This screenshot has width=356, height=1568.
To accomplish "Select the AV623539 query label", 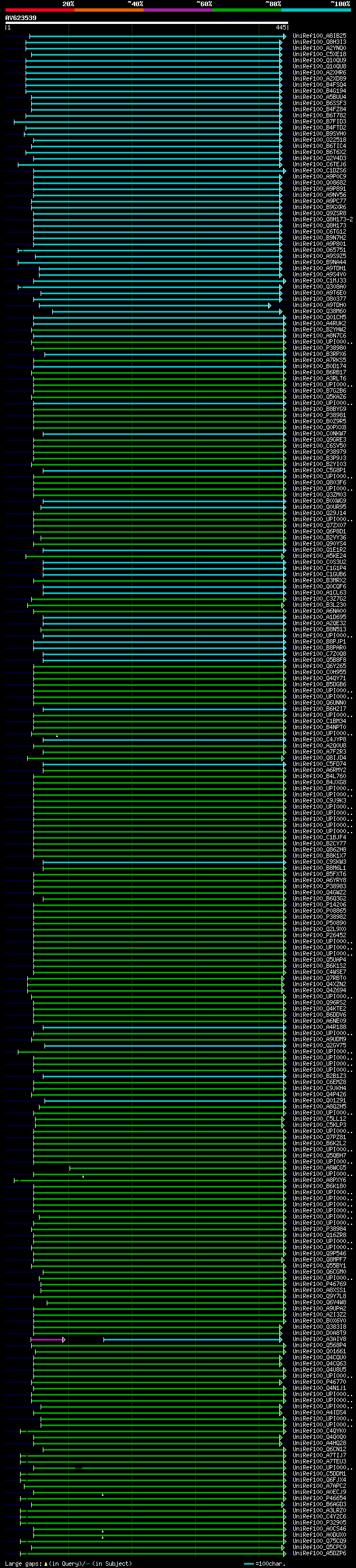I will pos(21,18).
